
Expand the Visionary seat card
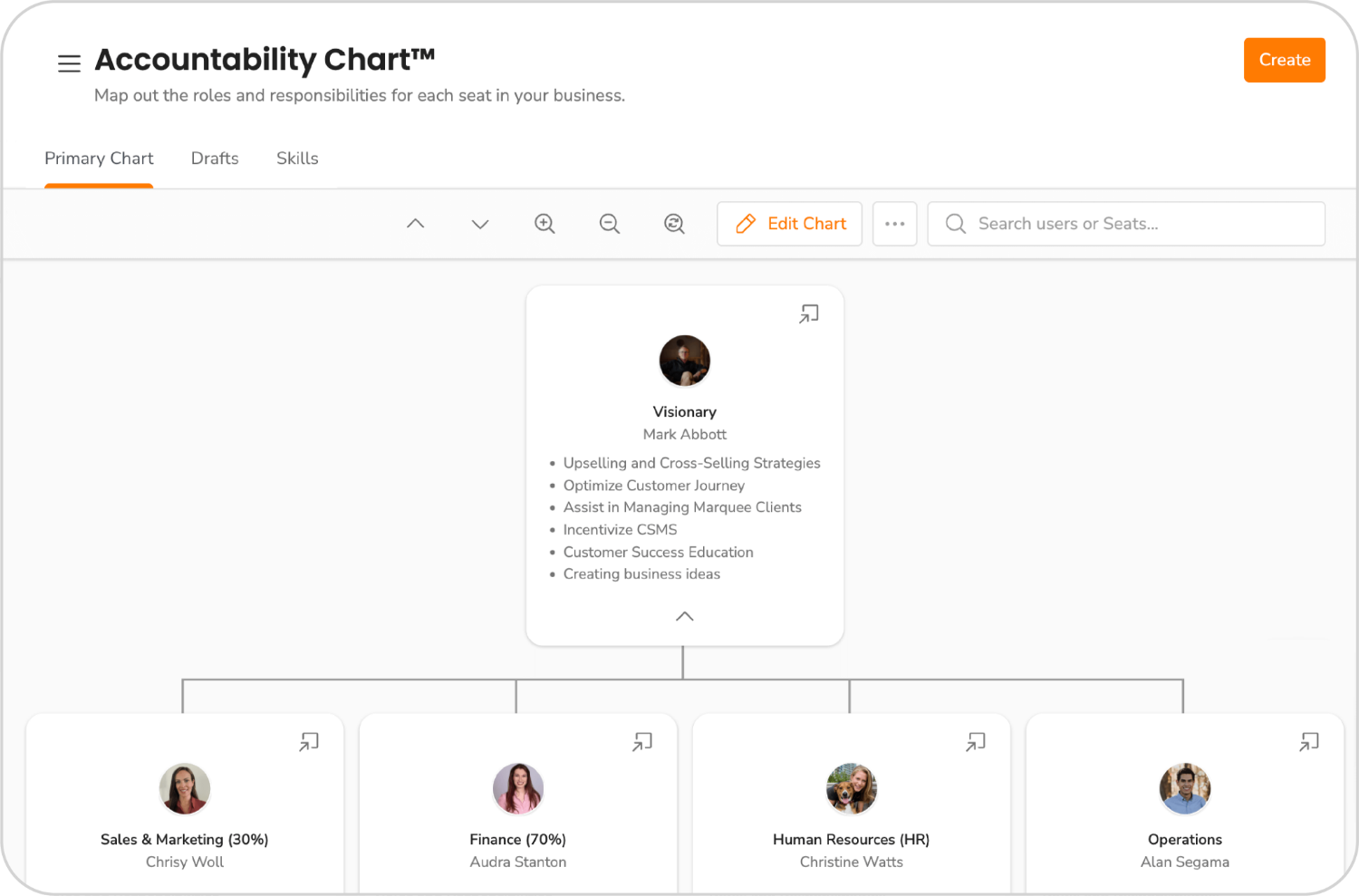point(809,313)
